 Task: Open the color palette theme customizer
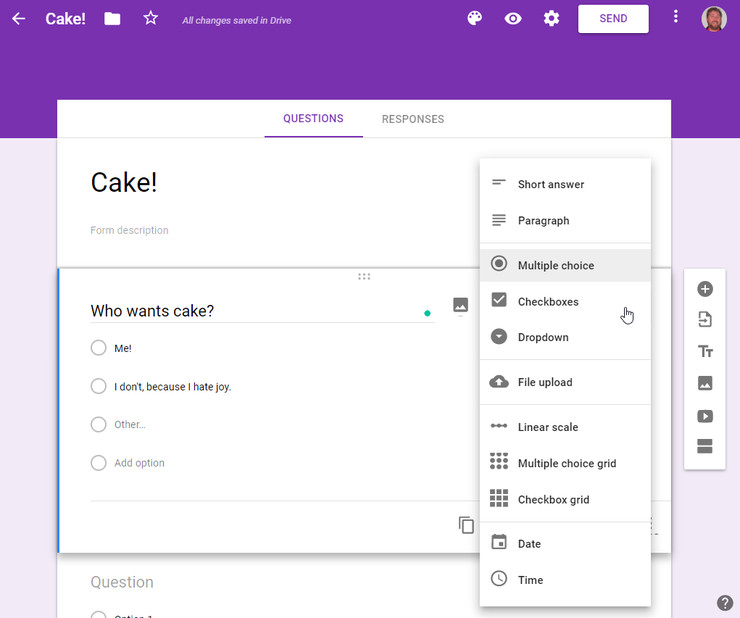(475, 18)
